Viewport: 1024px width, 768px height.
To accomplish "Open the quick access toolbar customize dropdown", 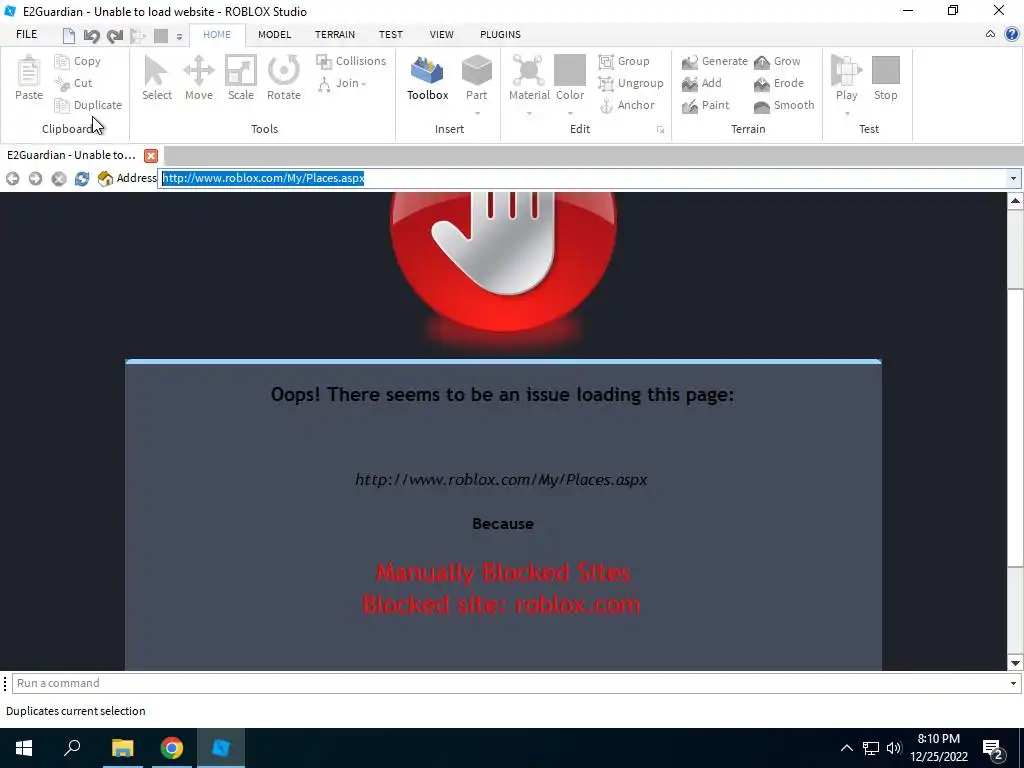I will (179, 37).
